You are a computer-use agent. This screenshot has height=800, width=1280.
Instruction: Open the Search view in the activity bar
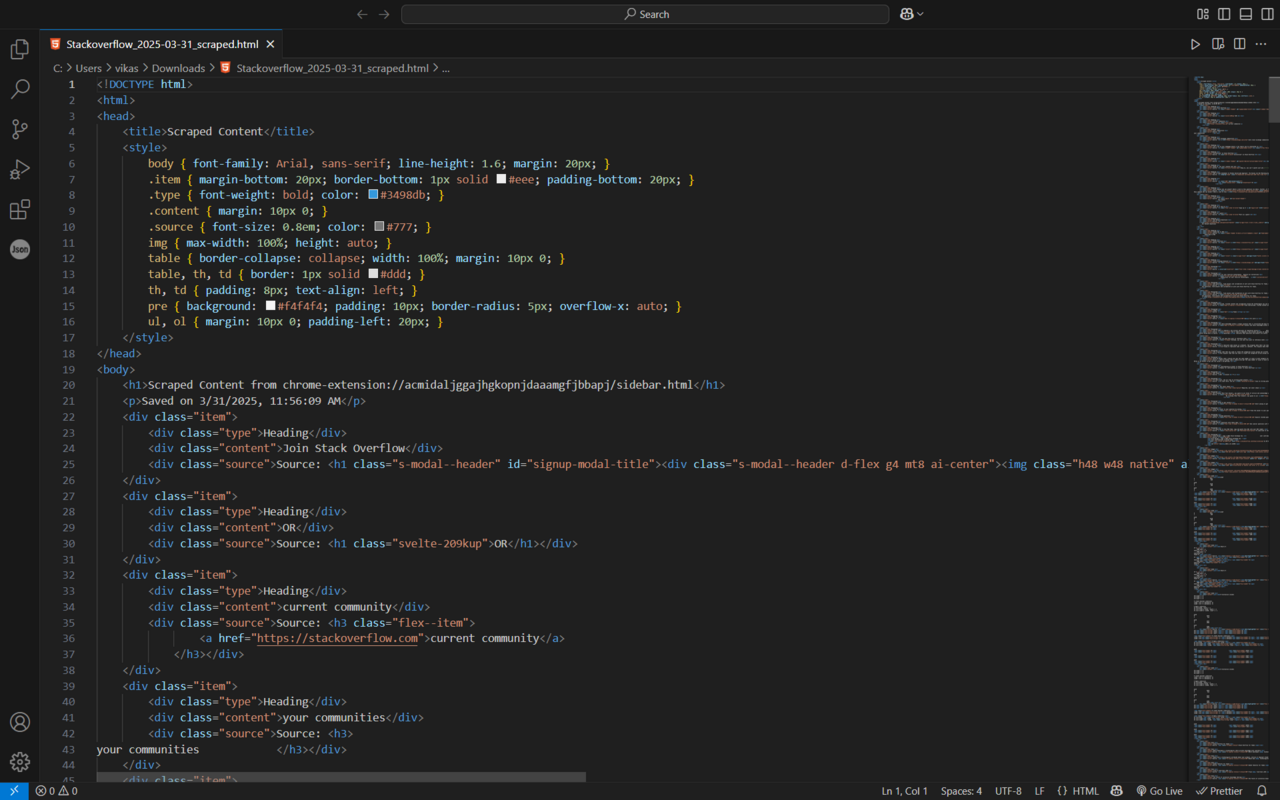tap(19, 89)
